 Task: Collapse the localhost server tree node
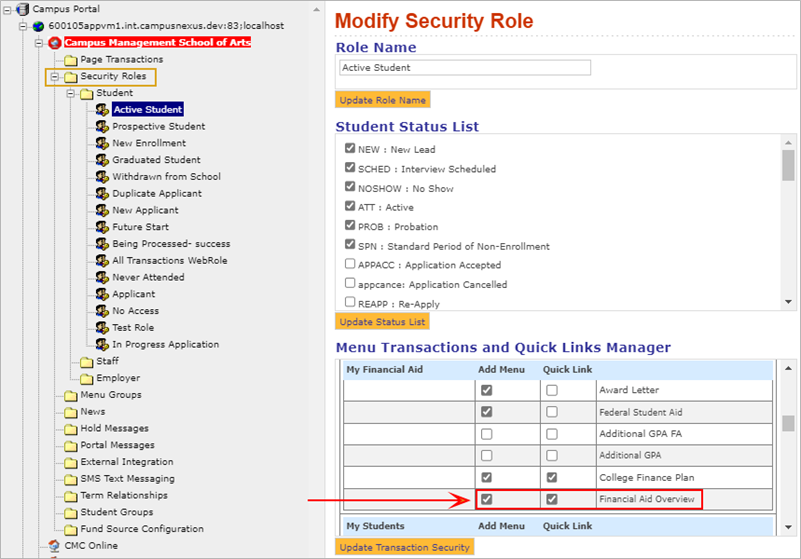point(23,26)
